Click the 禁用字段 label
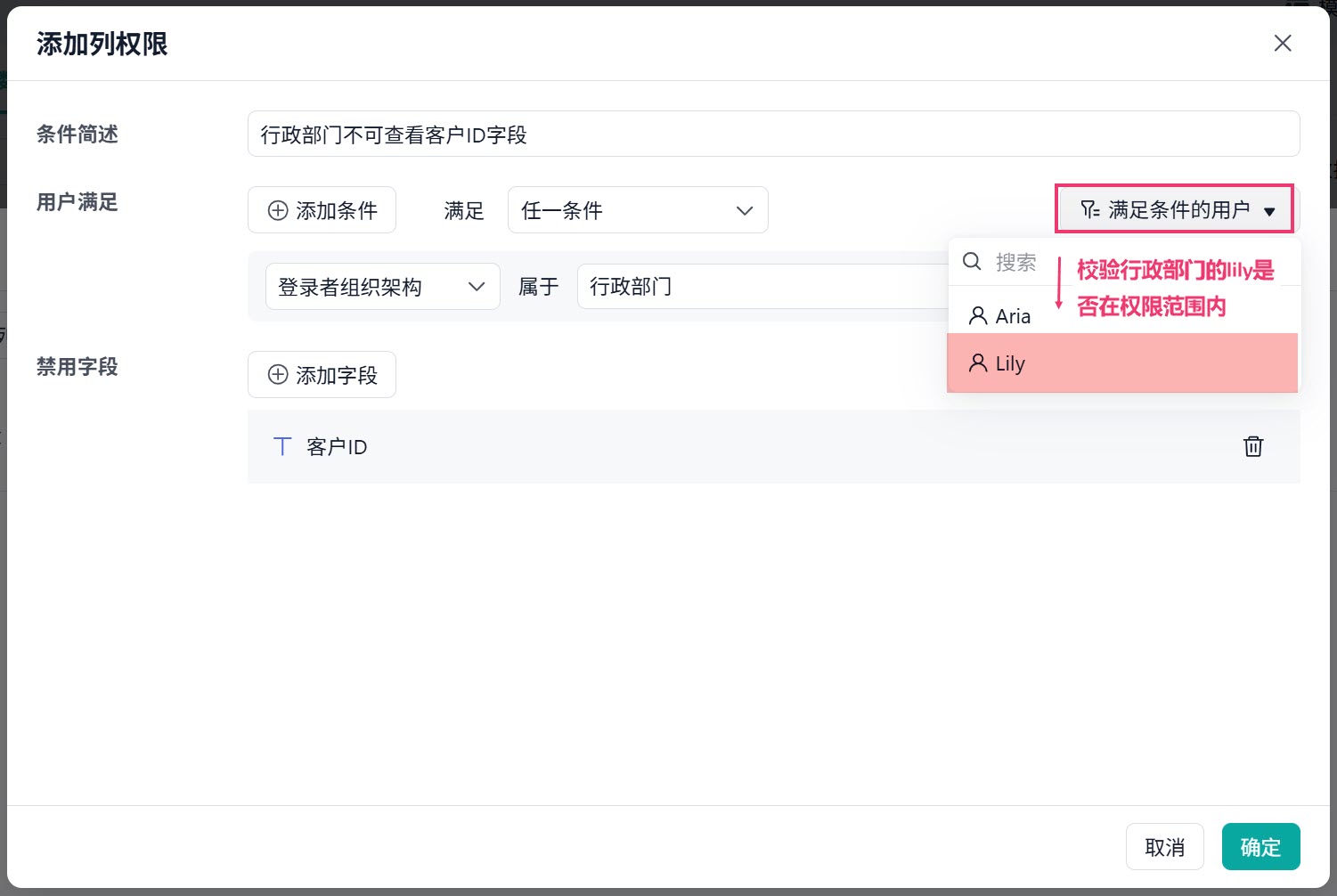 [x=77, y=367]
